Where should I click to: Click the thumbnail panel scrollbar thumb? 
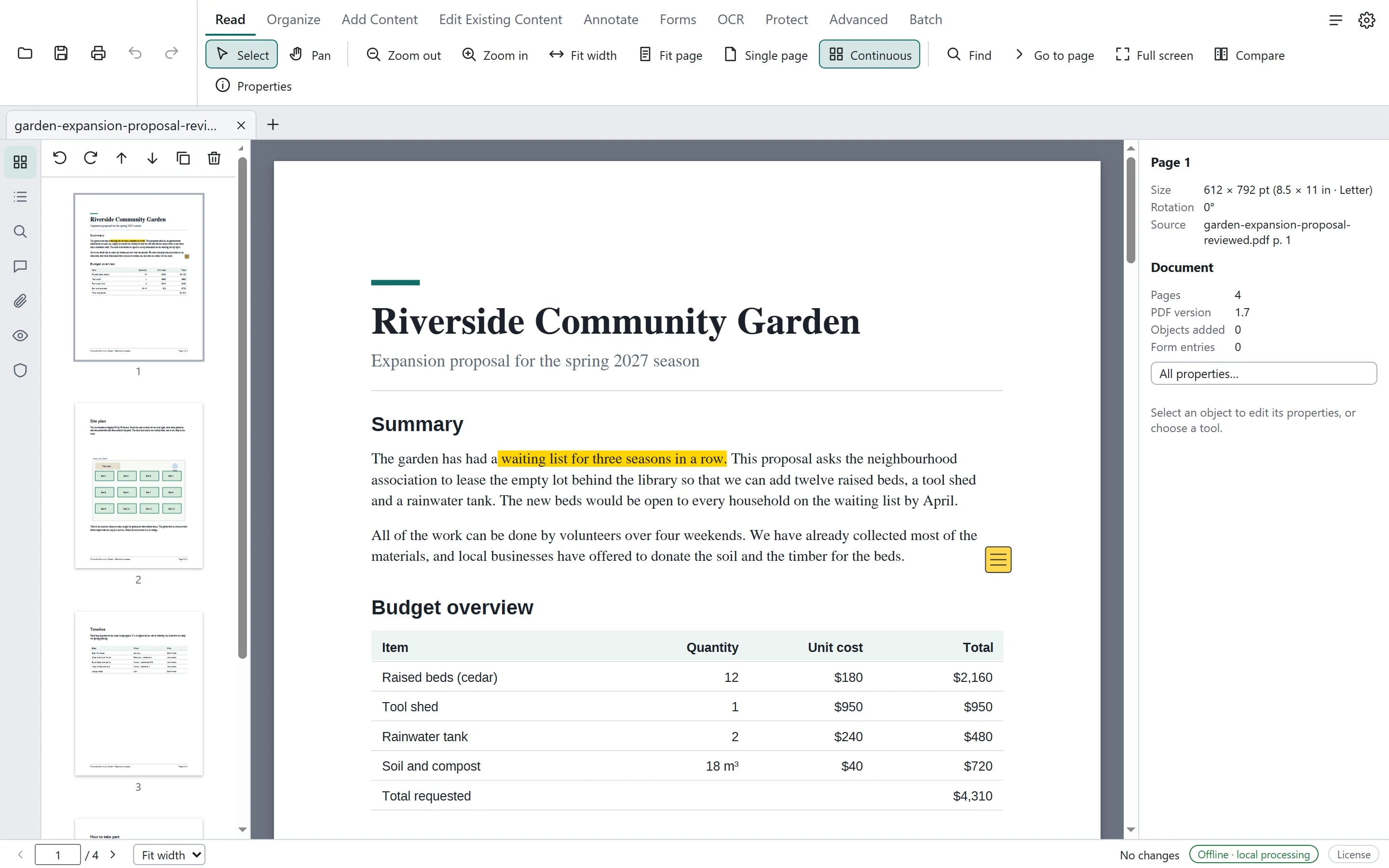(x=242, y=407)
